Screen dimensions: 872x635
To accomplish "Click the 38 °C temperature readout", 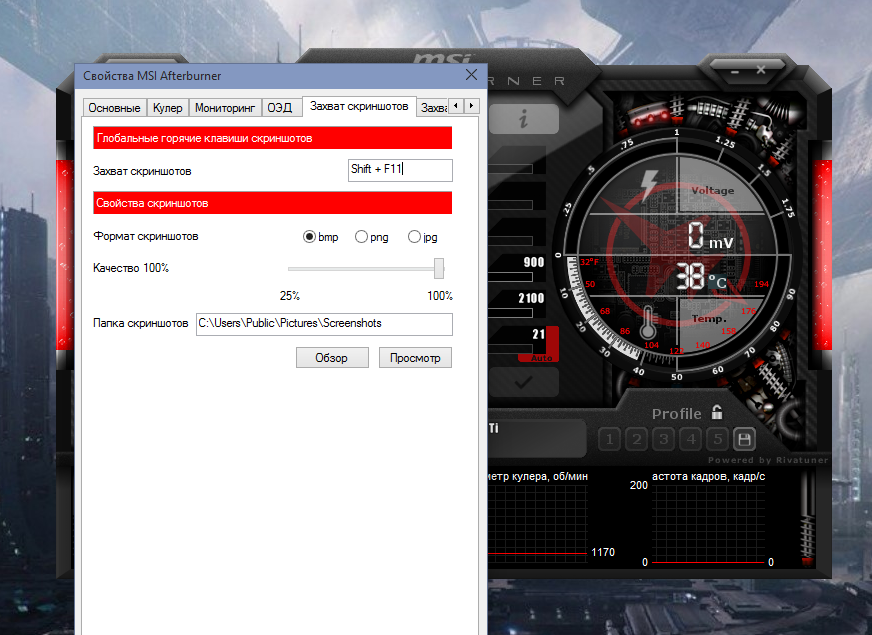I will tap(702, 277).
